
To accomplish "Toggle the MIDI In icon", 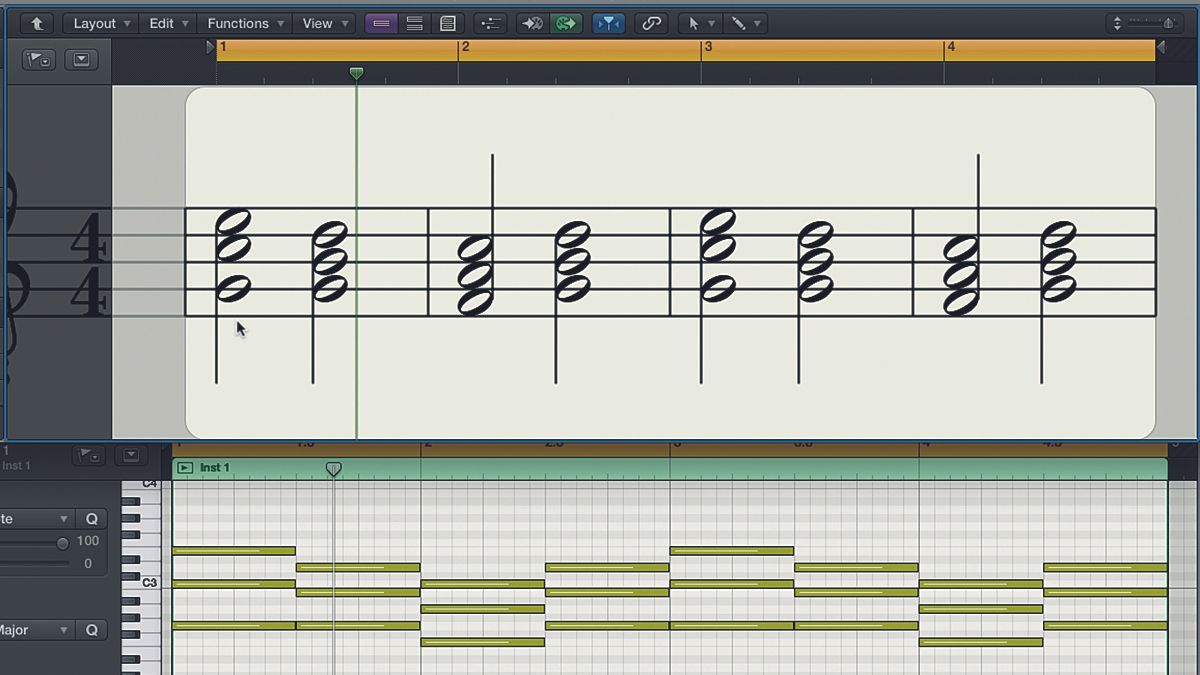I will pos(531,23).
